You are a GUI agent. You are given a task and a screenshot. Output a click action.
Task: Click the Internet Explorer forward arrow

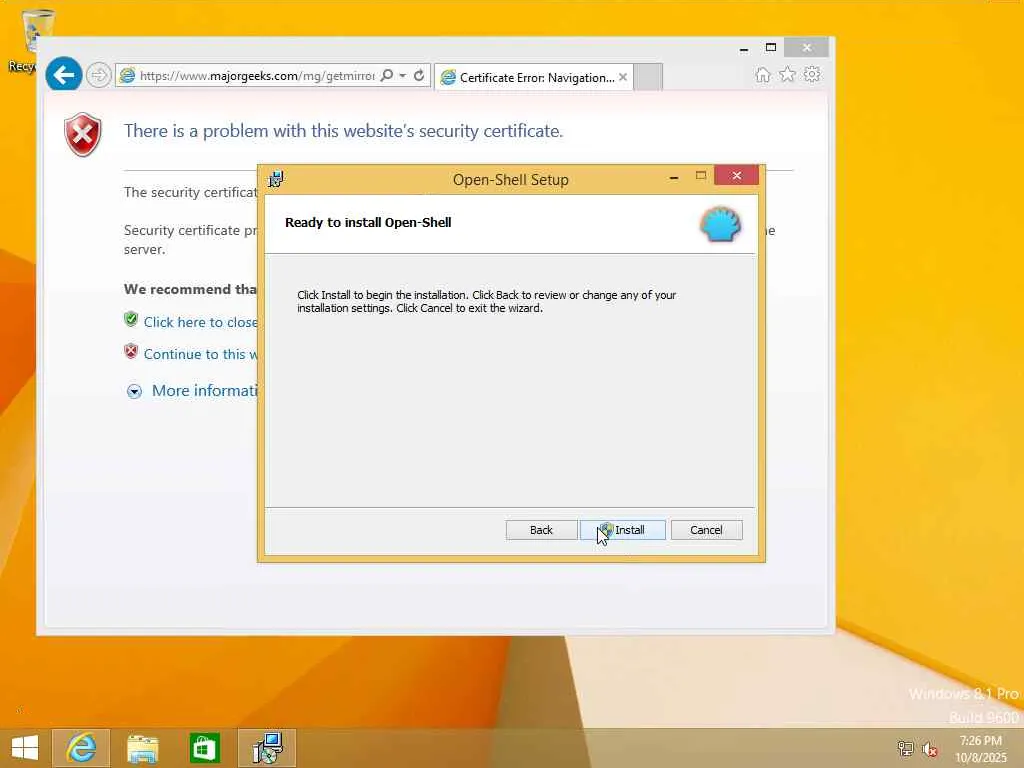(99, 75)
